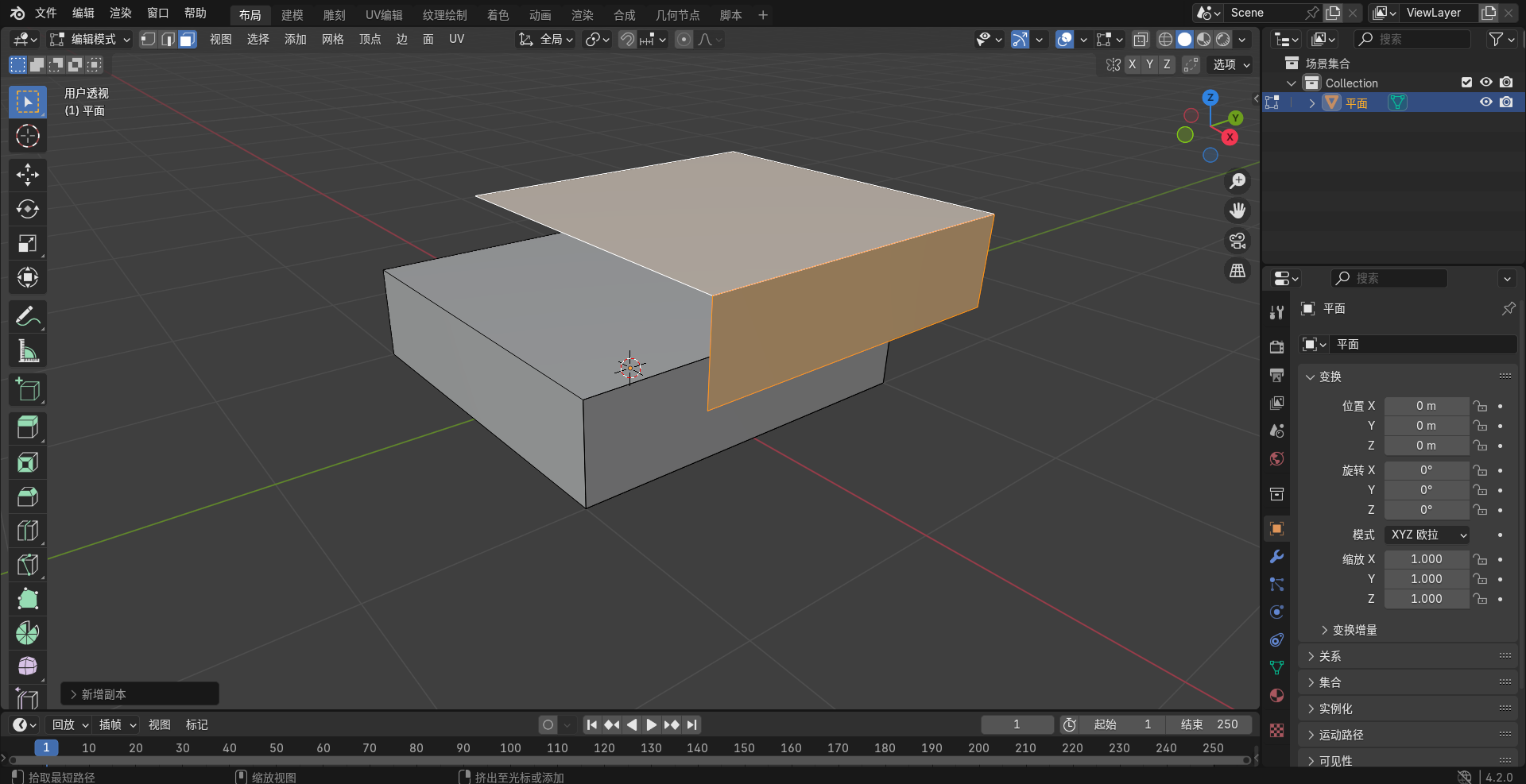This screenshot has width=1526, height=784.
Task: Switch perspective/orthographic grid icon
Action: click(x=1237, y=271)
